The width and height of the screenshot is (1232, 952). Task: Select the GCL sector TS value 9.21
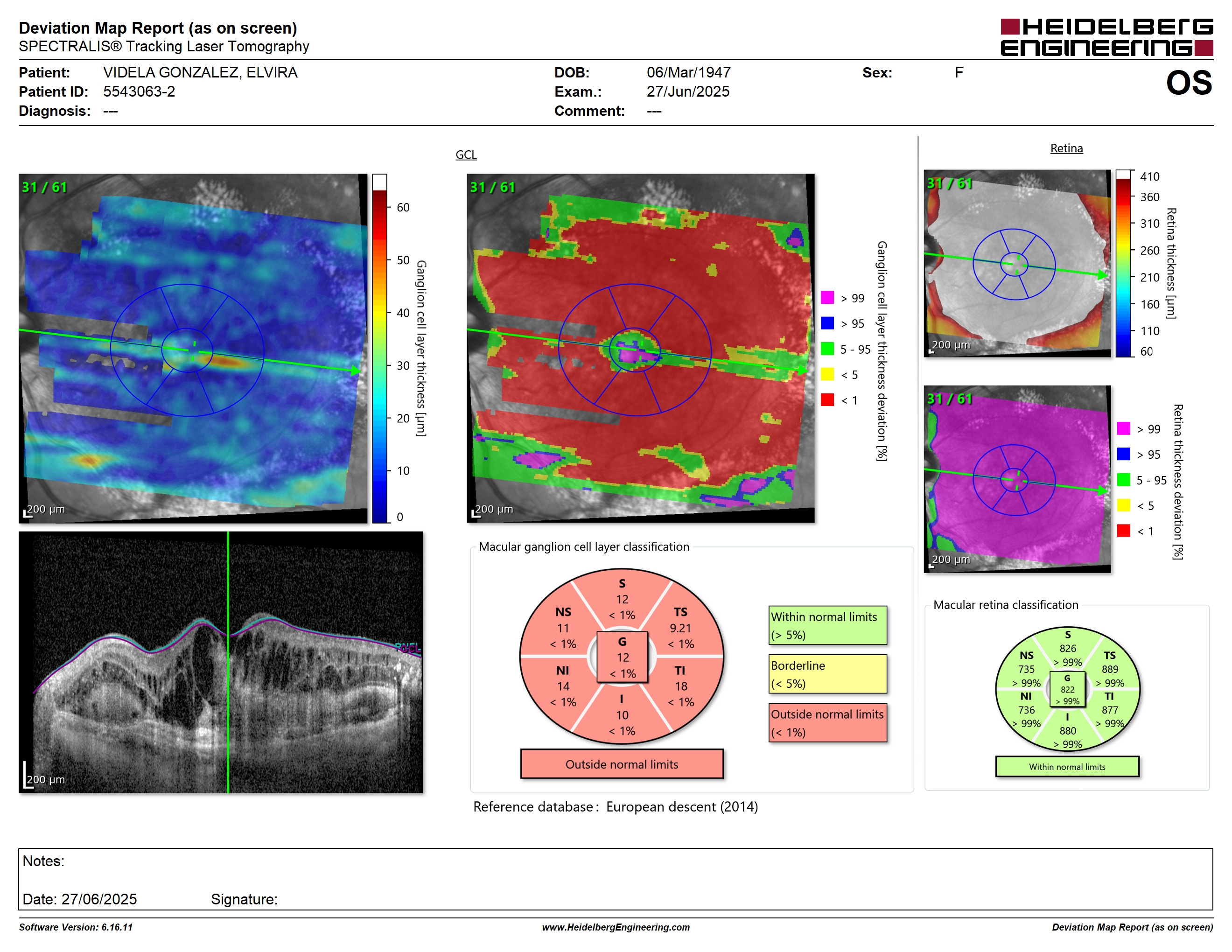(680, 628)
